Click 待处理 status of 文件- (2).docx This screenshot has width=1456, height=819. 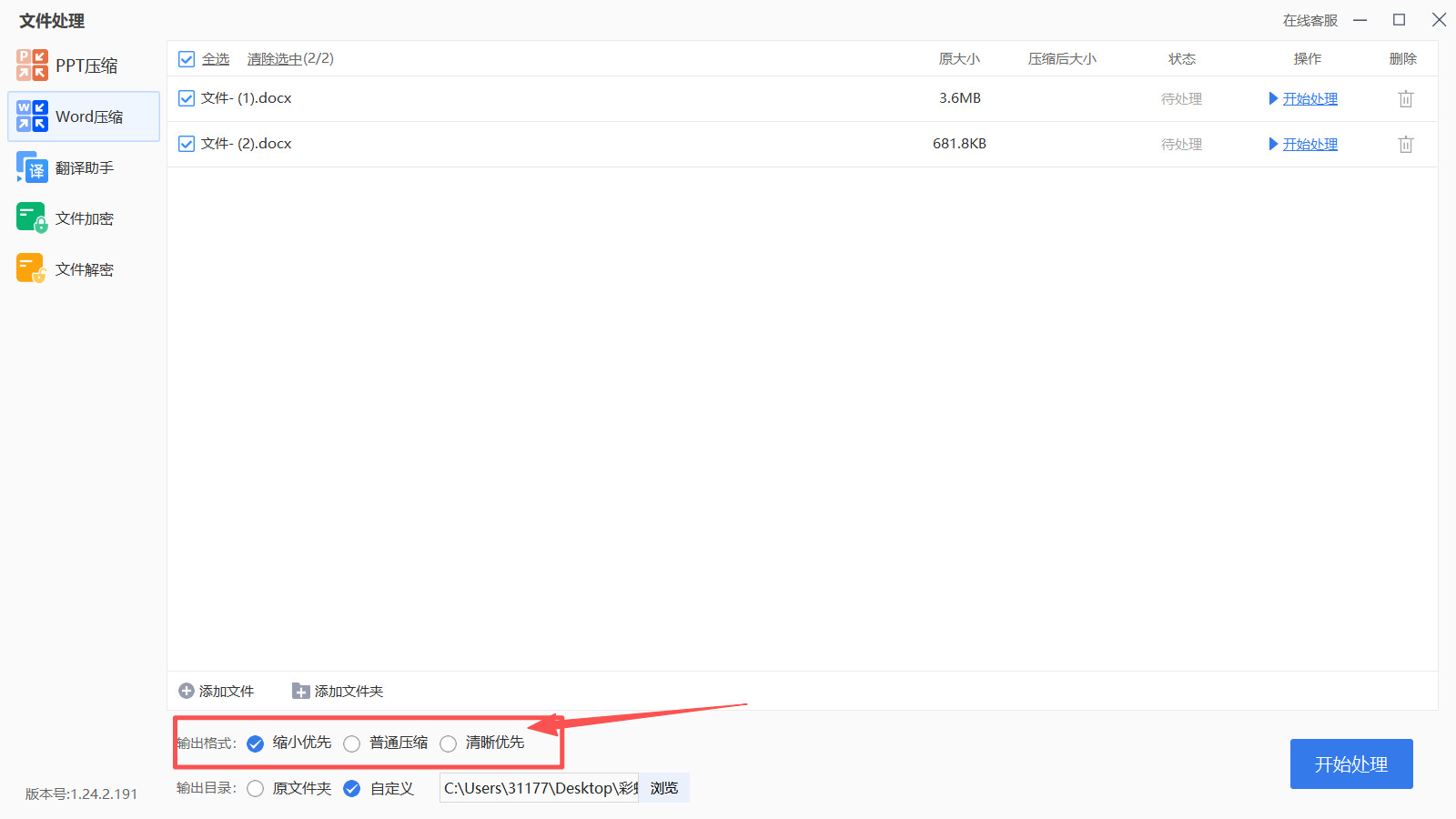[1182, 144]
